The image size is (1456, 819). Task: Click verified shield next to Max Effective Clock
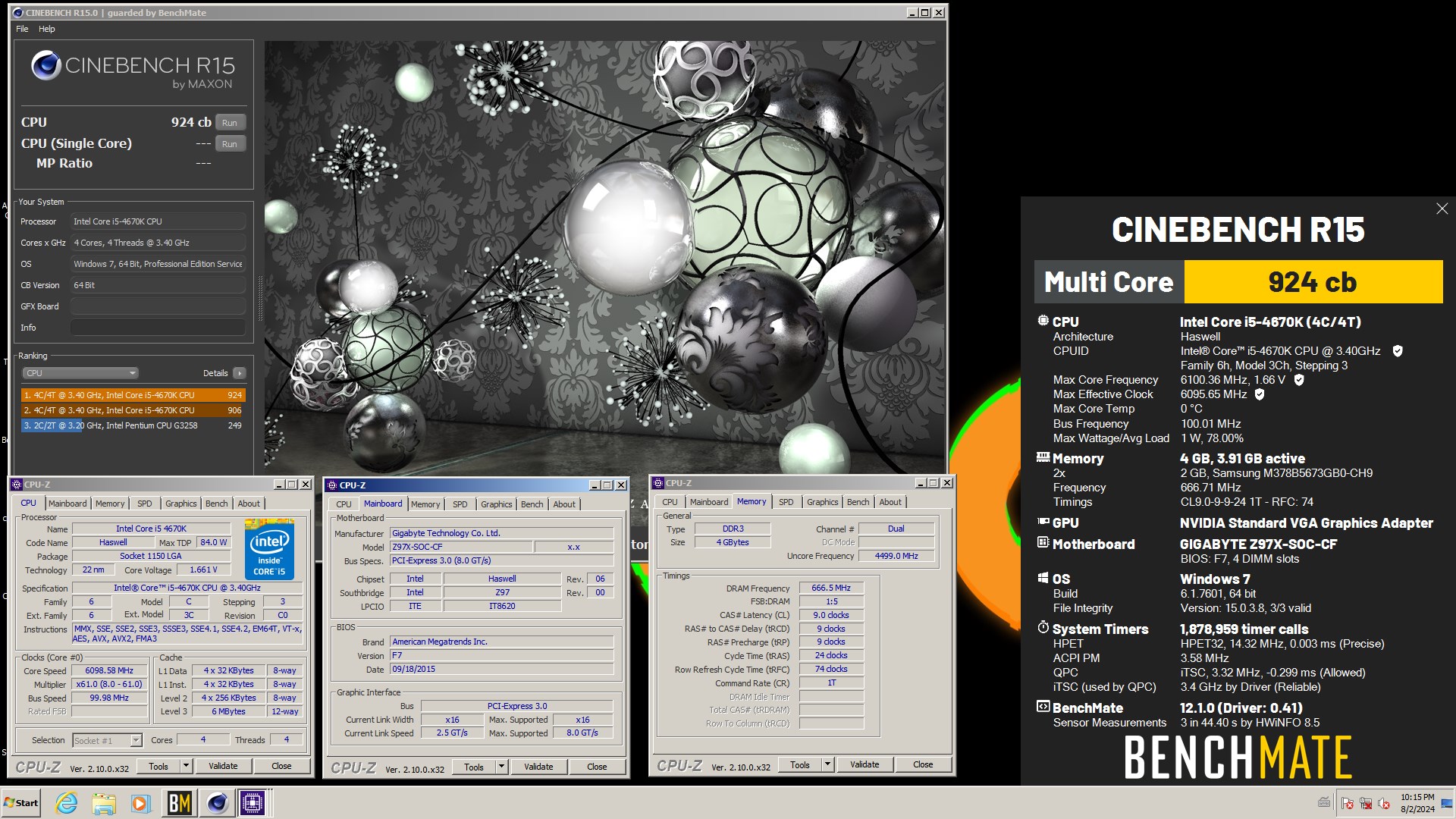click(x=1260, y=394)
